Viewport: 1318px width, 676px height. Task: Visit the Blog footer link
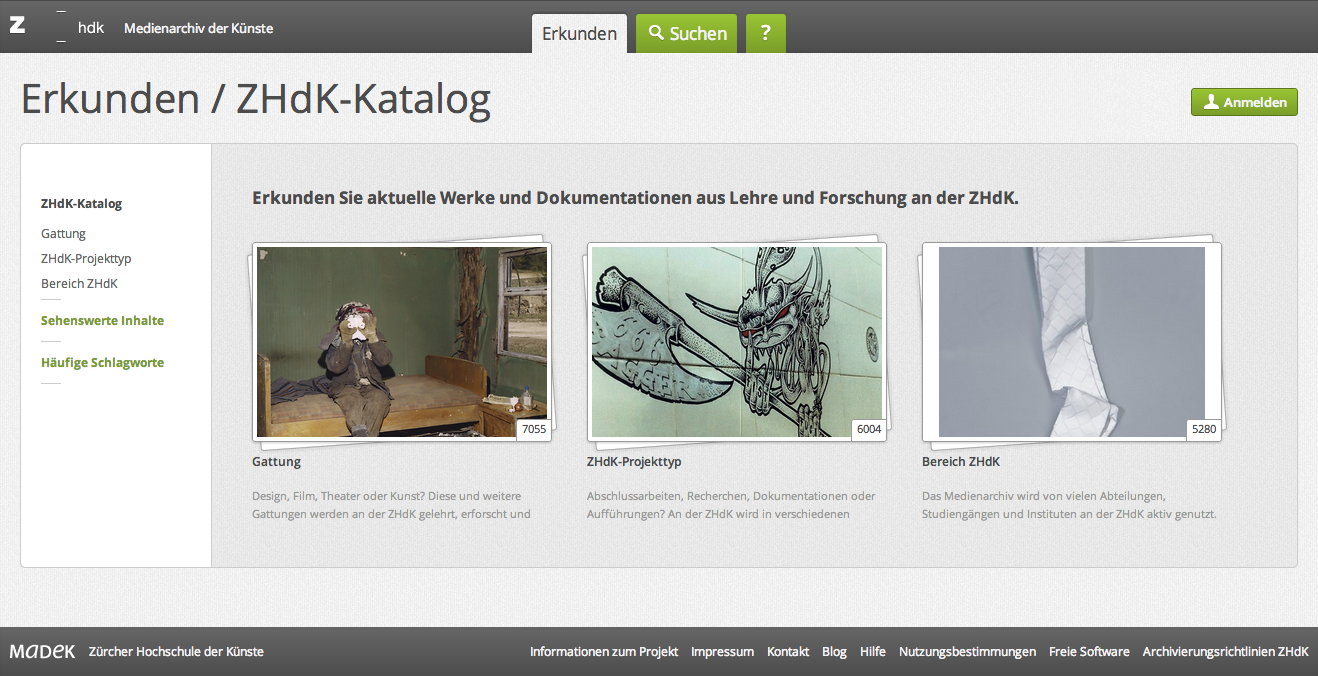(x=834, y=652)
